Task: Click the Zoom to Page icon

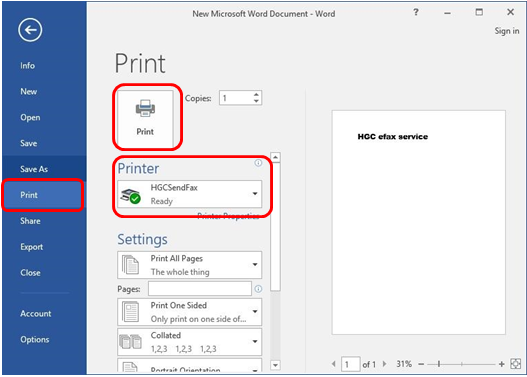Action: point(516,364)
